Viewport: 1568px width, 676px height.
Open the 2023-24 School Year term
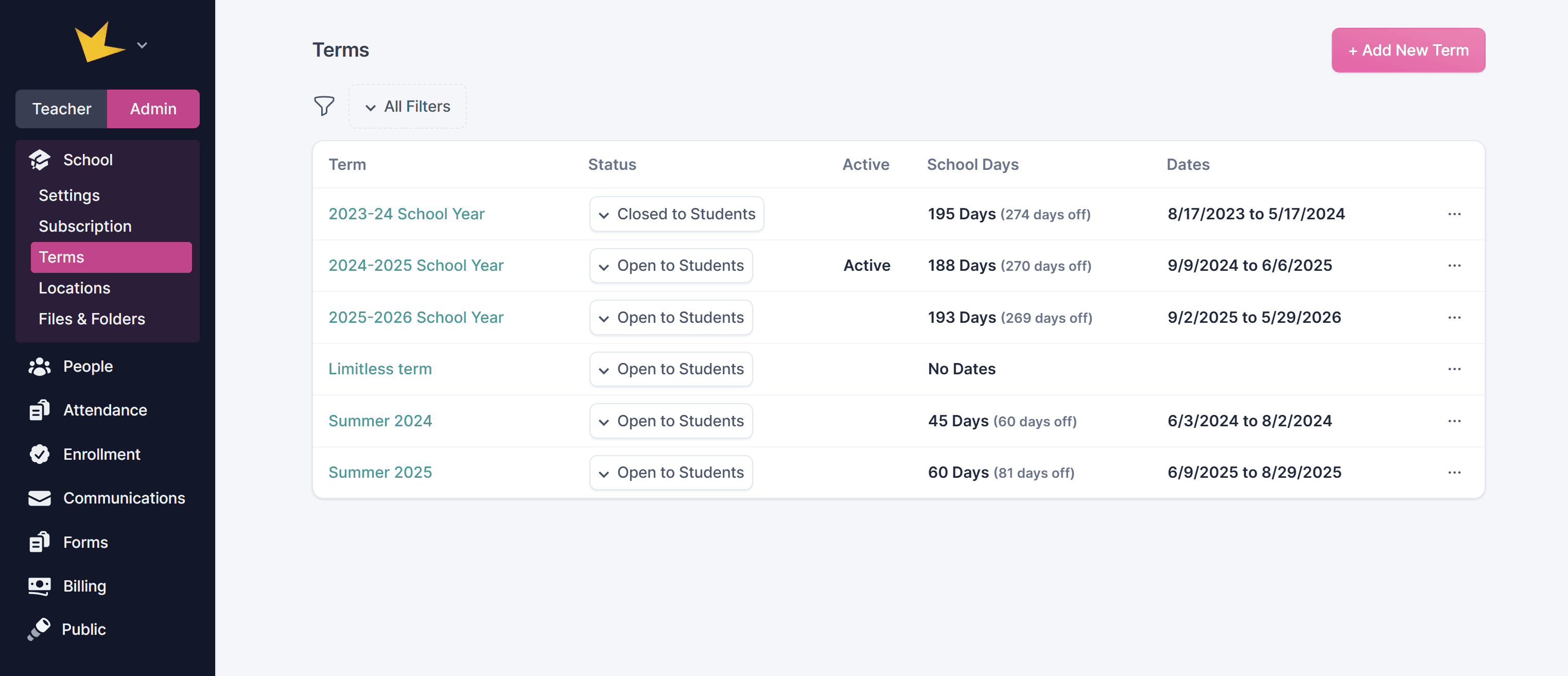coord(407,214)
